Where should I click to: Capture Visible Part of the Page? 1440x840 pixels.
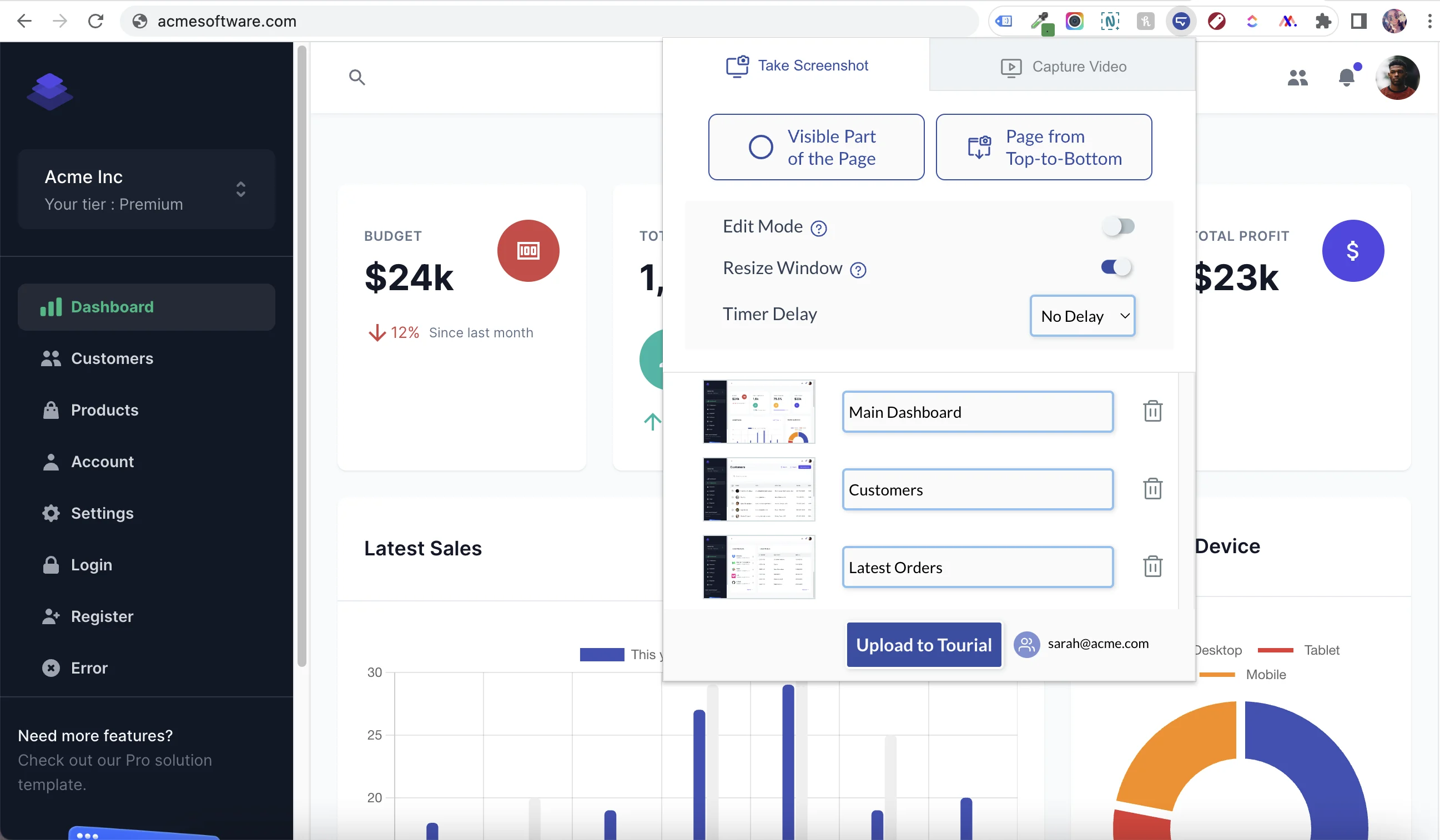tap(816, 148)
